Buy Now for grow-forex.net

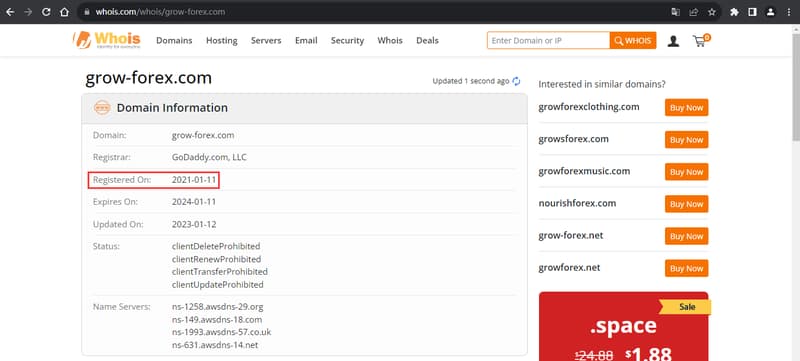pos(686,236)
